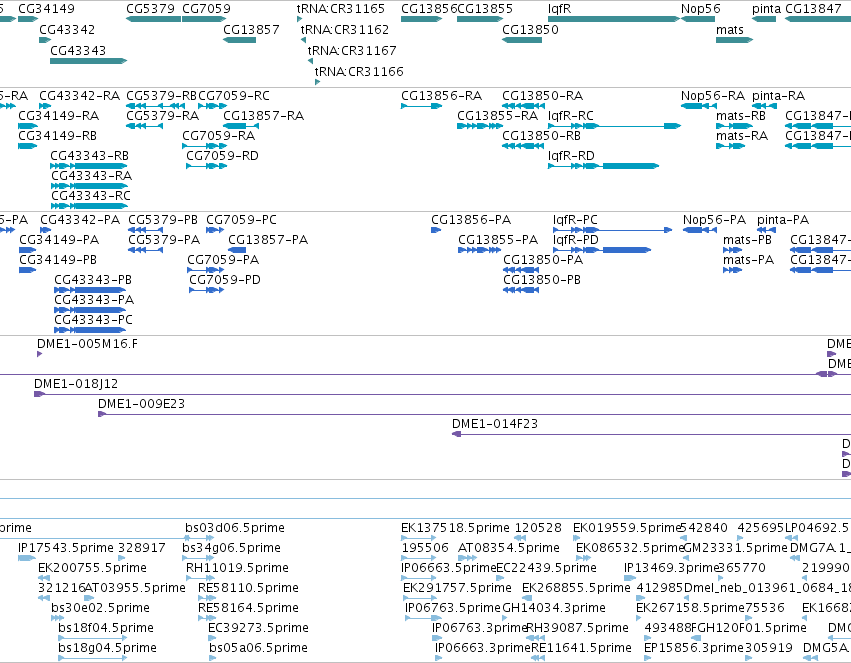Open BAC clone DME1-014F23 label
851x663 pixels.
495,424
